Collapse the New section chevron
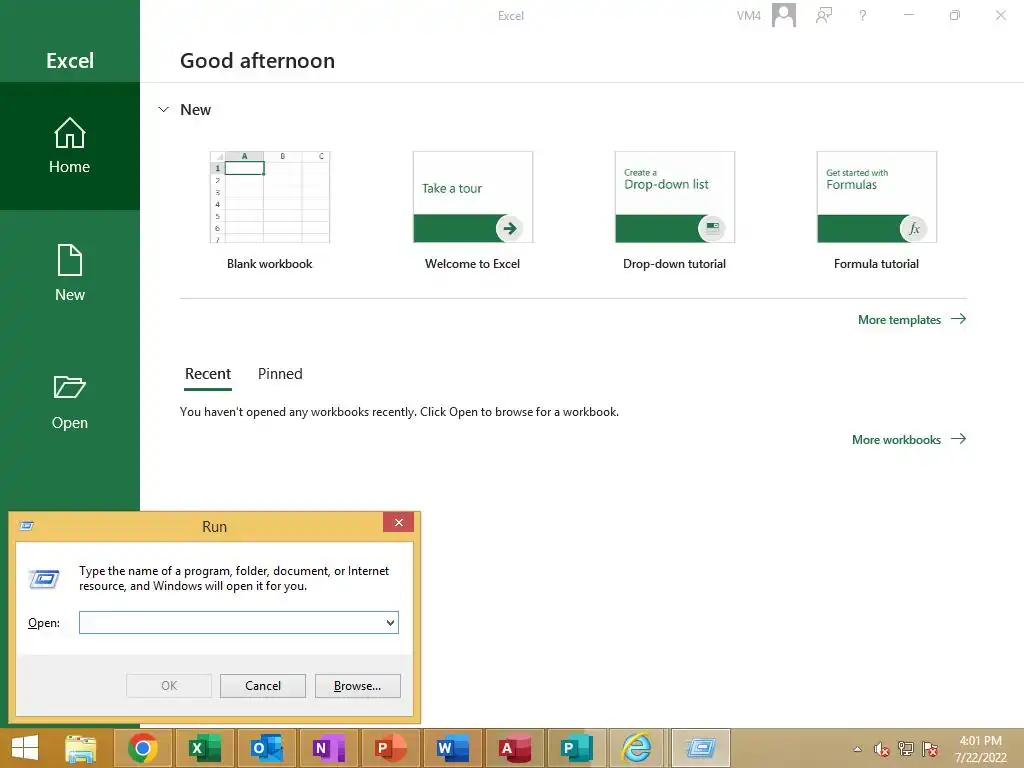This screenshot has width=1024, height=768. click(163, 110)
